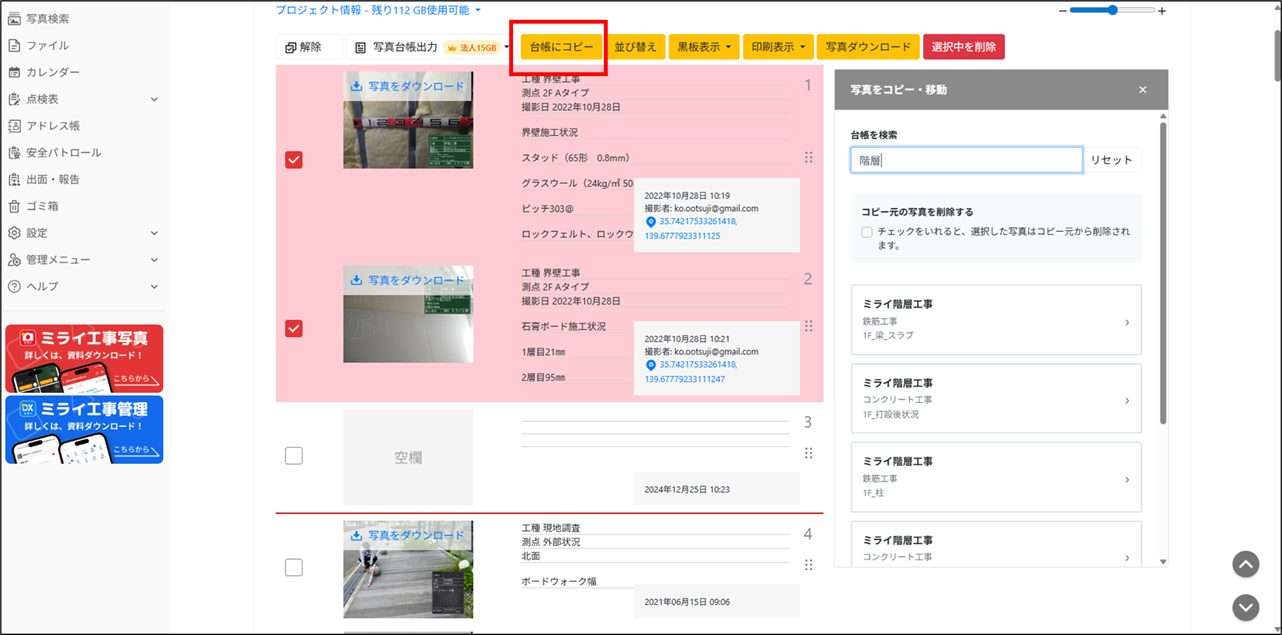Click drag handle dots on photo row 1

pyautogui.click(x=808, y=157)
